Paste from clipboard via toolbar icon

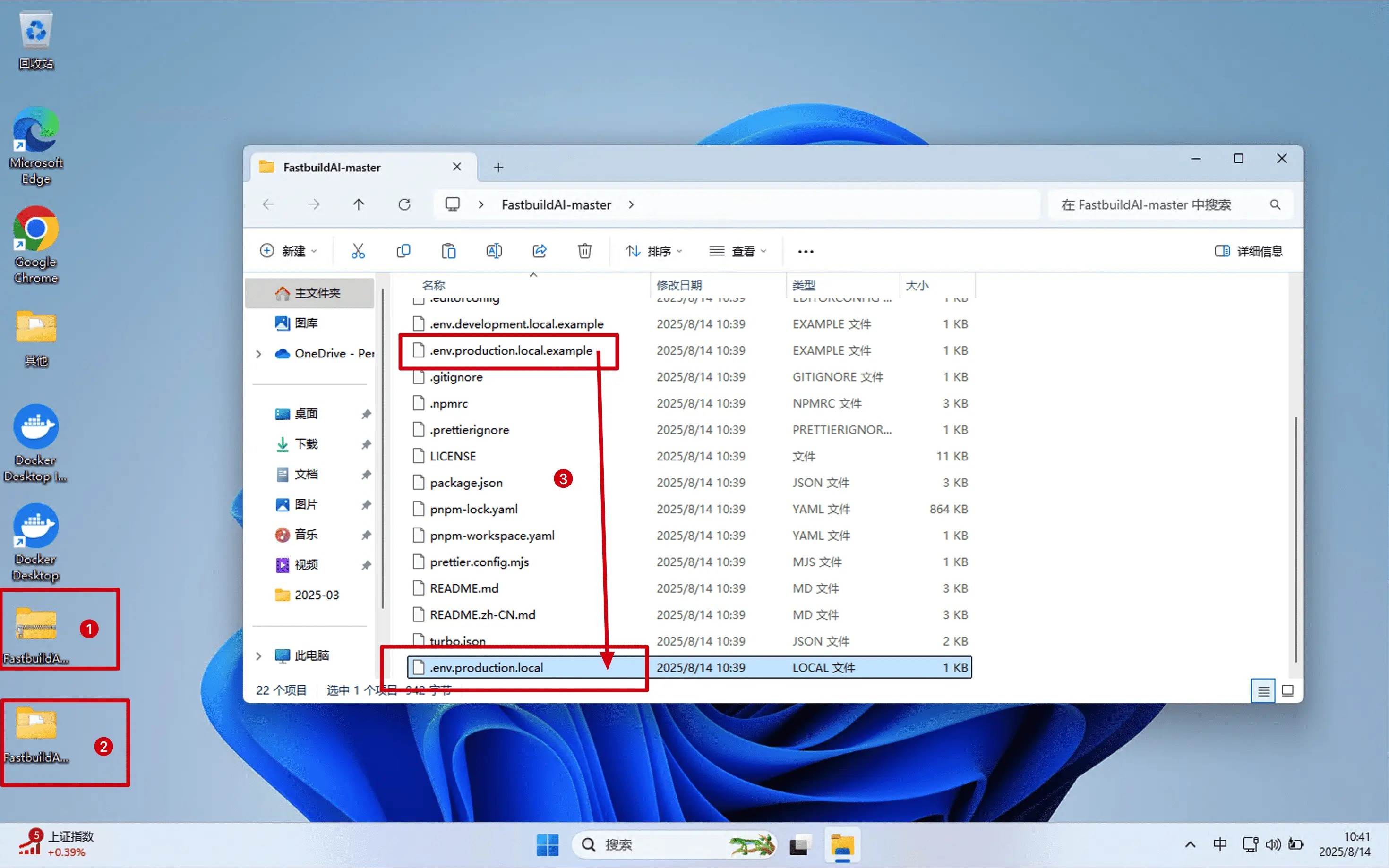pos(448,251)
